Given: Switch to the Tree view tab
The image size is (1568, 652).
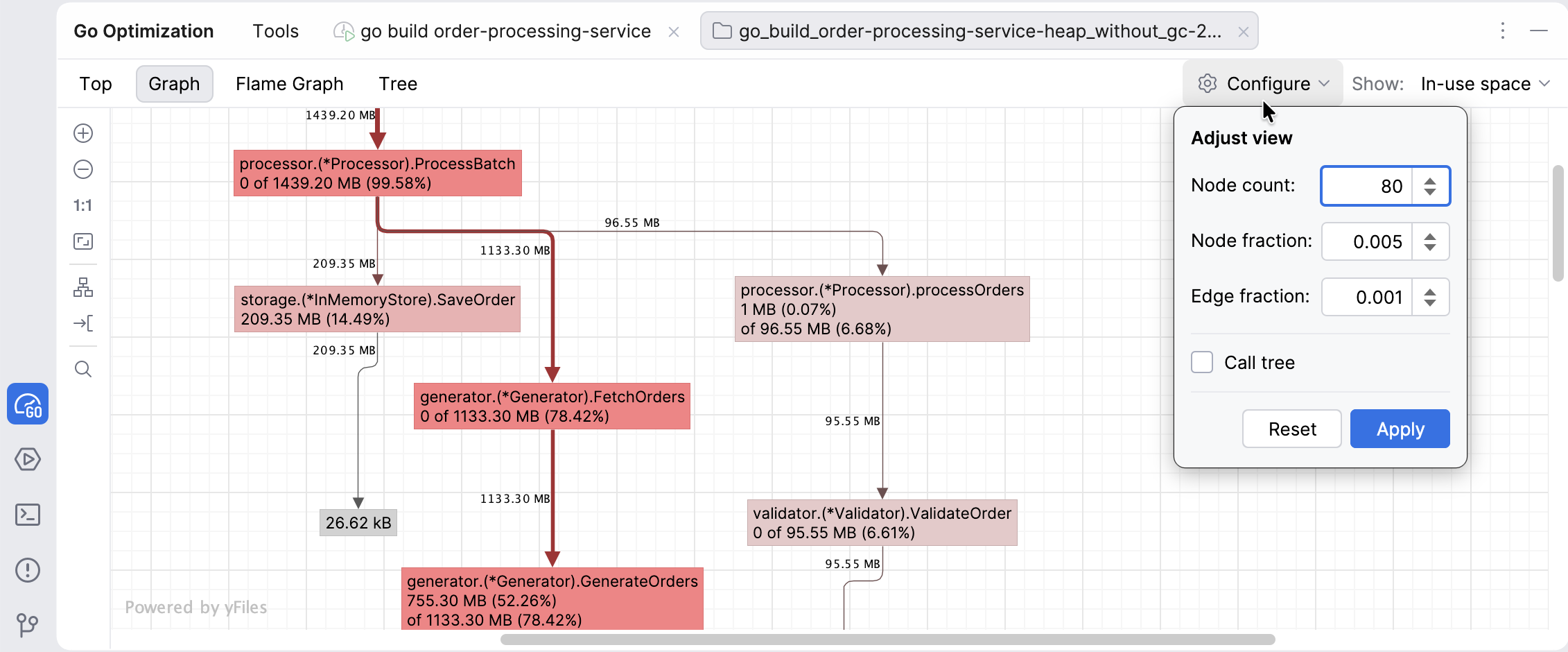Looking at the screenshot, I should click(x=398, y=84).
